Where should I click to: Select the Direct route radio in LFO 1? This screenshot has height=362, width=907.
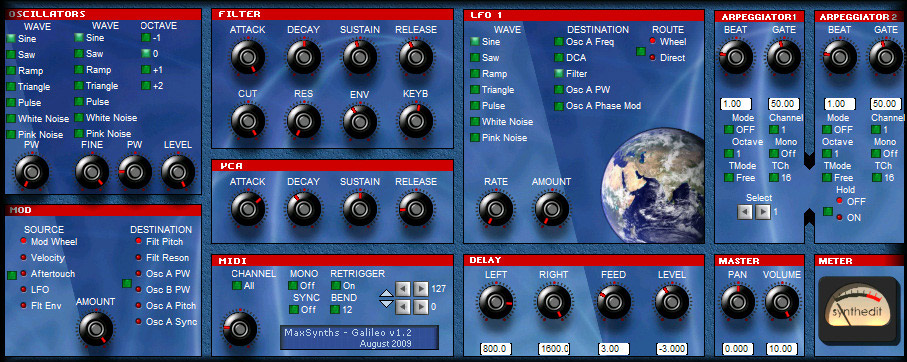point(652,58)
